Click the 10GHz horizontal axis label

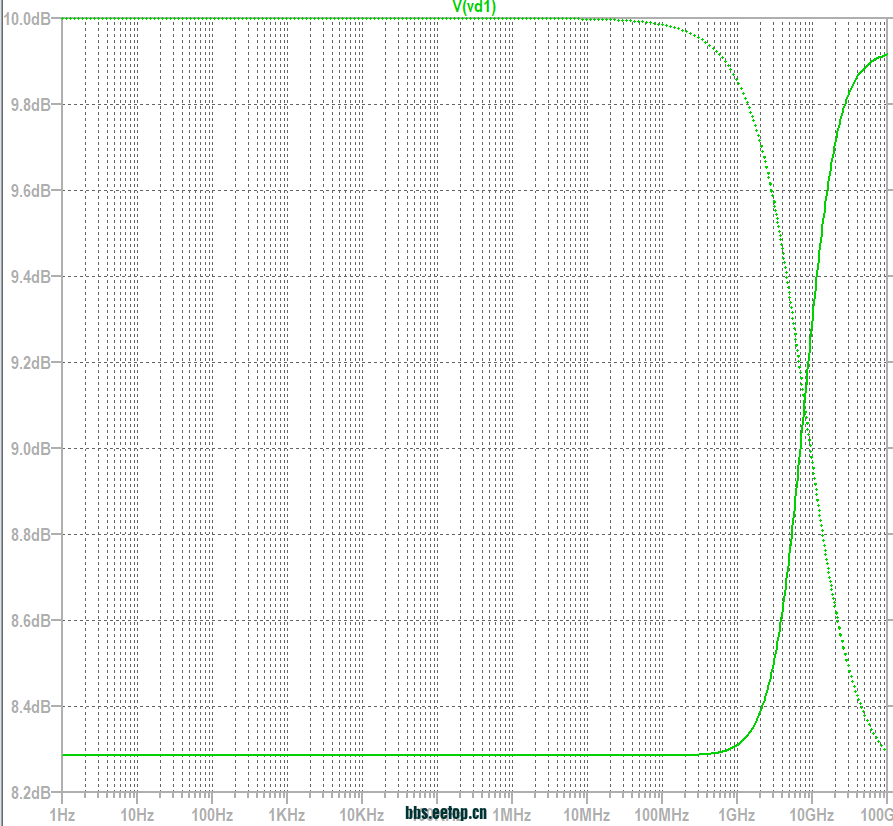click(x=808, y=814)
